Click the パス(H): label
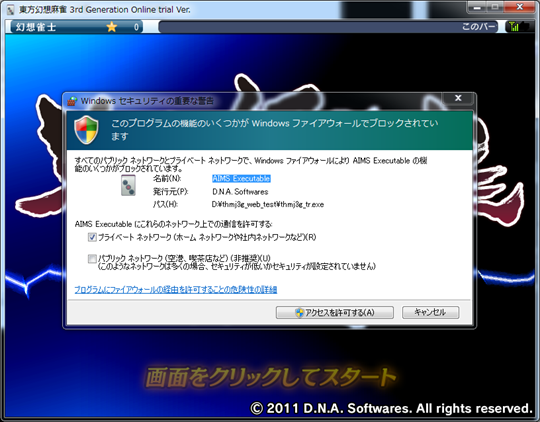This screenshot has width=540, height=422. (x=165, y=205)
